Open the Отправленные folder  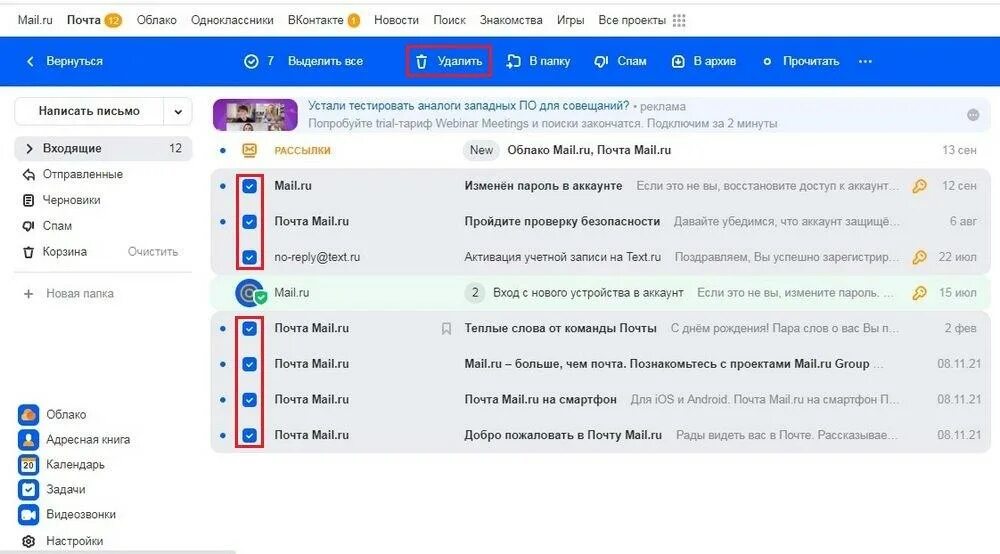(82, 174)
